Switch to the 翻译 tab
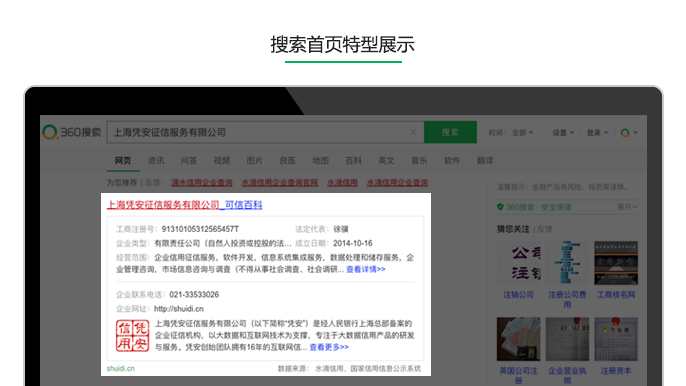 click(x=485, y=161)
